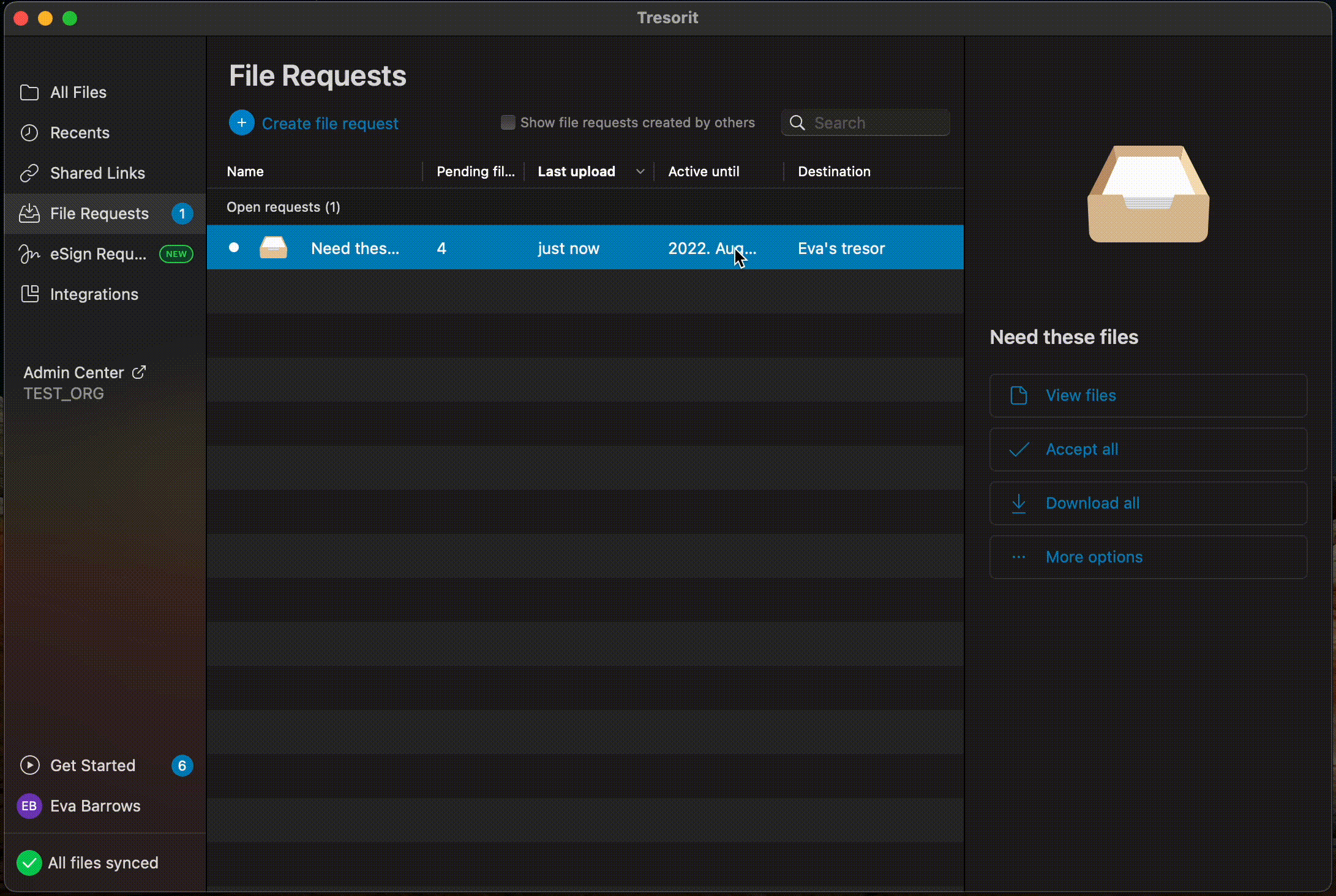Go to Recents in the sidebar
The height and width of the screenshot is (896, 1336).
coord(105,133)
